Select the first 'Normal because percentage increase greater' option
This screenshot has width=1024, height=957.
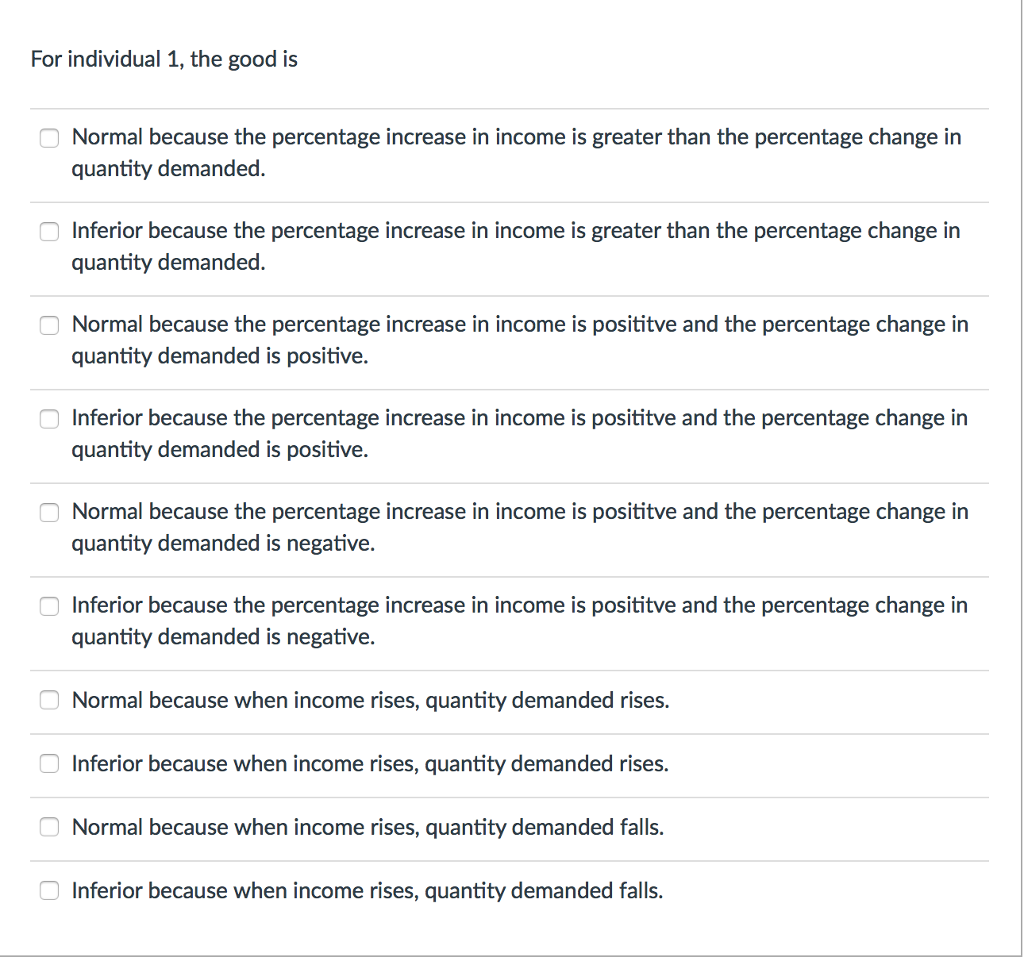click(x=49, y=138)
